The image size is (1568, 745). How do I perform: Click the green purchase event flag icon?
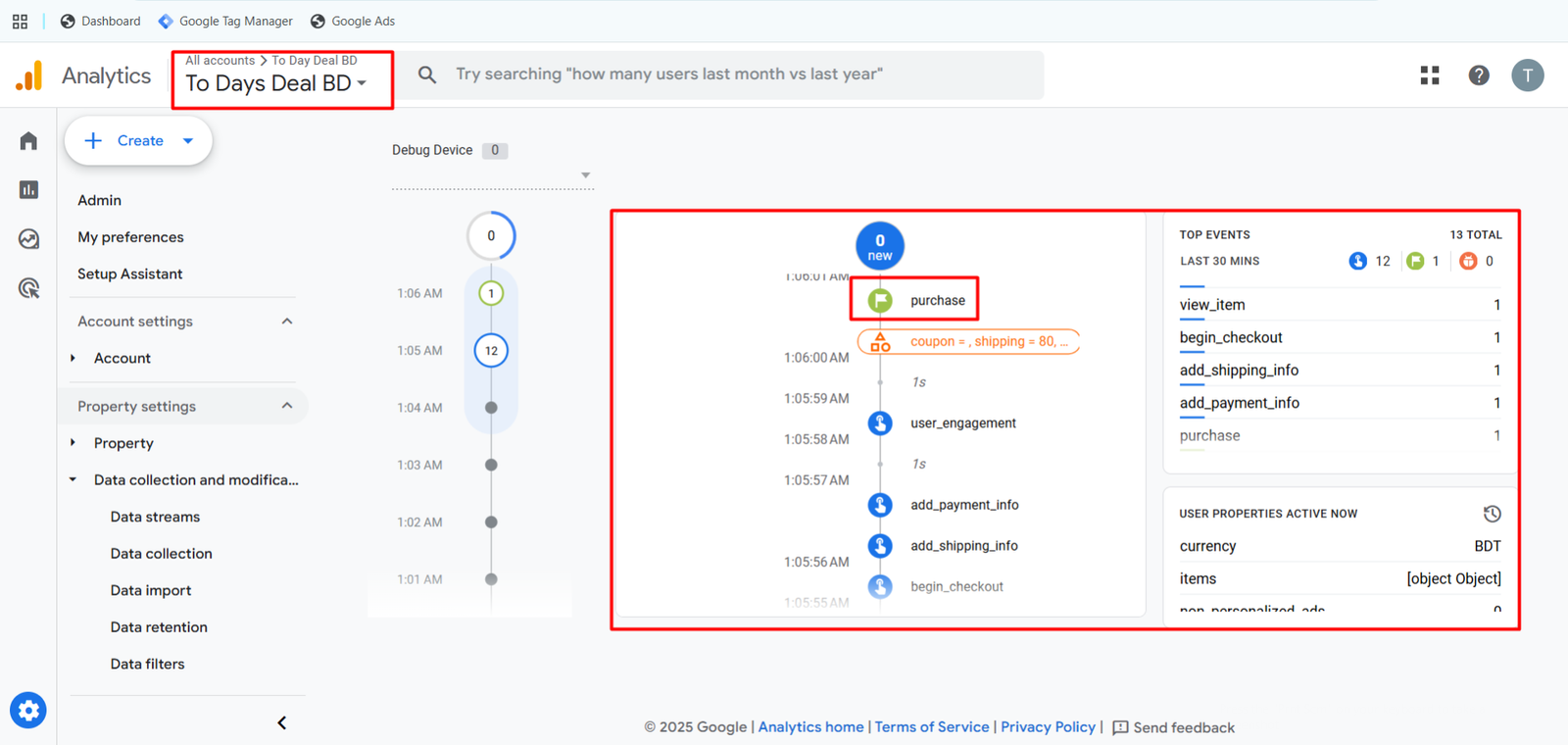(880, 301)
